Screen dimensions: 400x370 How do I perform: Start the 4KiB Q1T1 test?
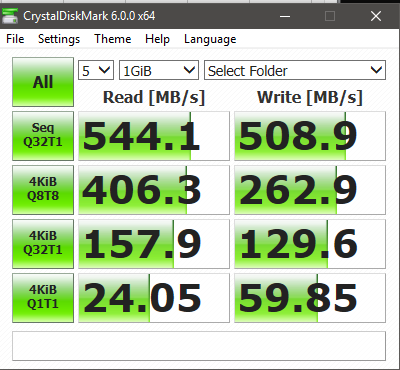click(43, 298)
